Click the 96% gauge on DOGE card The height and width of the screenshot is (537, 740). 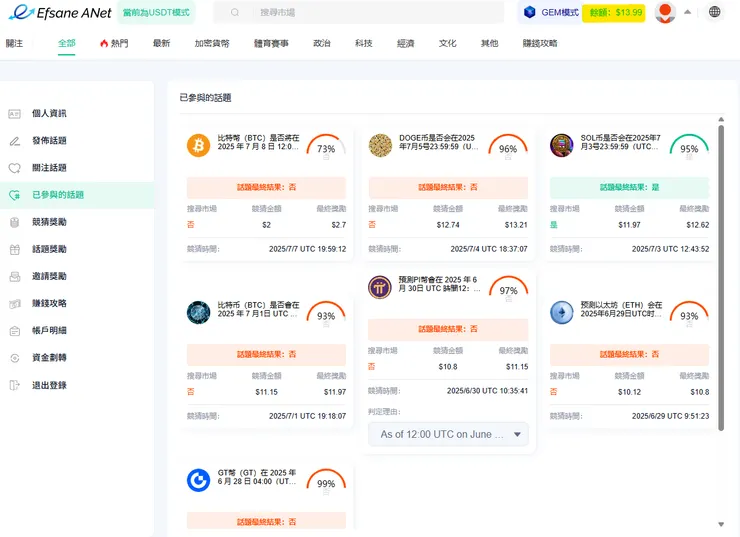508,147
